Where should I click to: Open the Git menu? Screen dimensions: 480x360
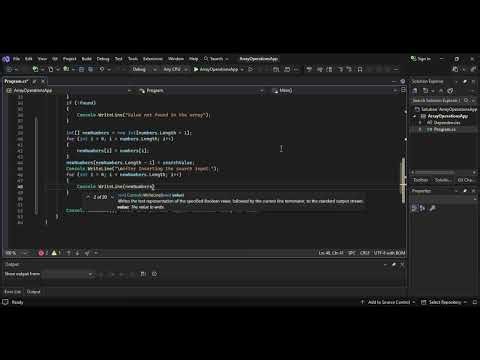[x=55, y=59]
